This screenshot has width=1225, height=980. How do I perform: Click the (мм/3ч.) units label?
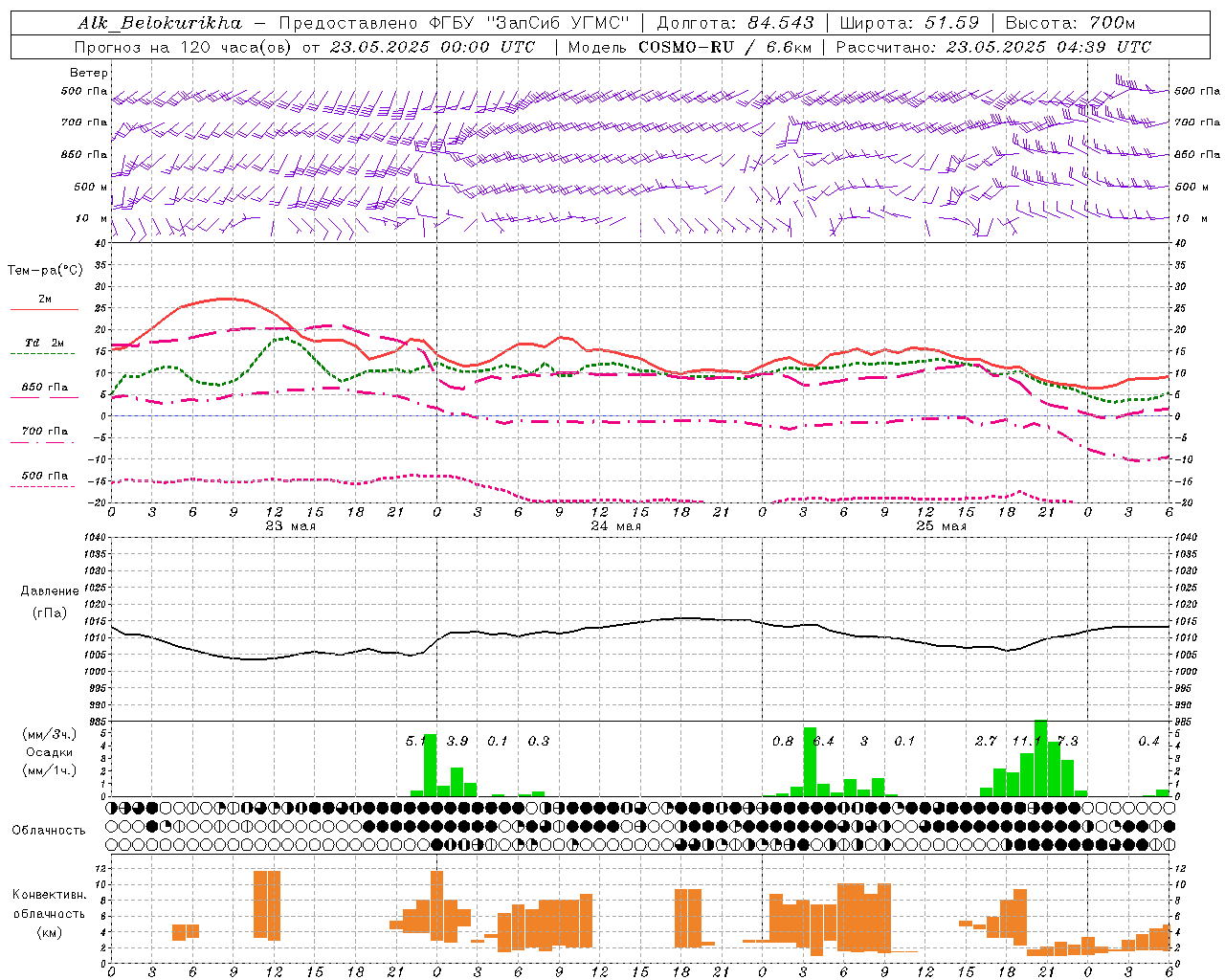[50, 734]
